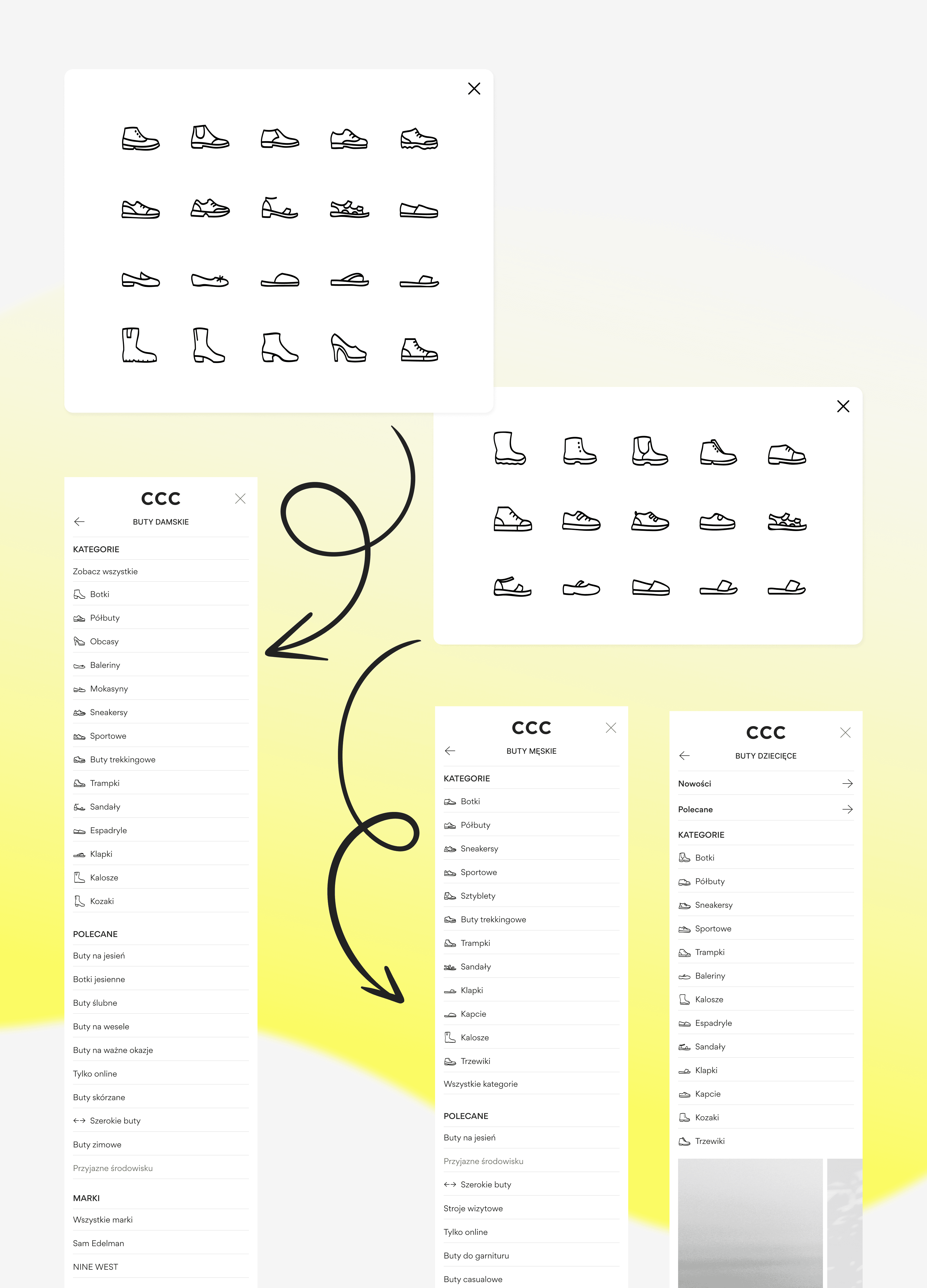The width and height of the screenshot is (927, 1288).
Task: Go back from the Buty Męskie menu
Action: click(450, 751)
